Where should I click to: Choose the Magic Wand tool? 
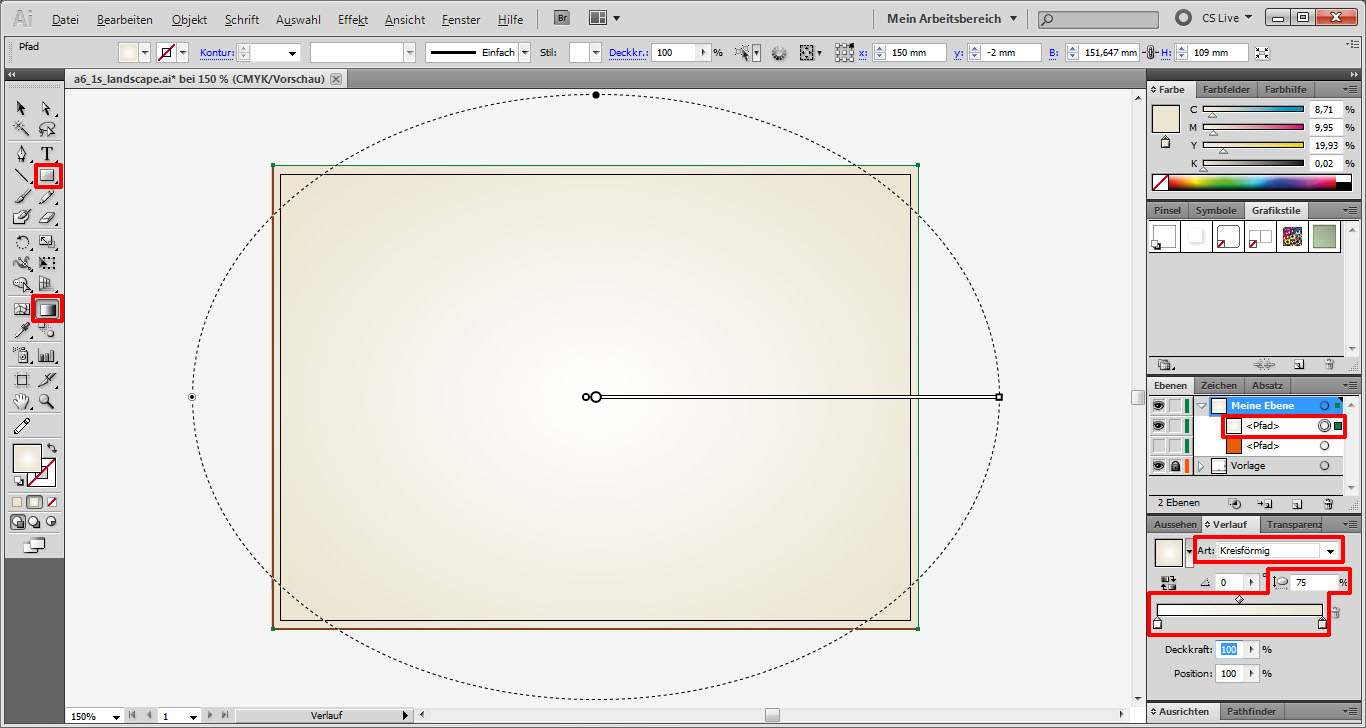click(x=22, y=129)
